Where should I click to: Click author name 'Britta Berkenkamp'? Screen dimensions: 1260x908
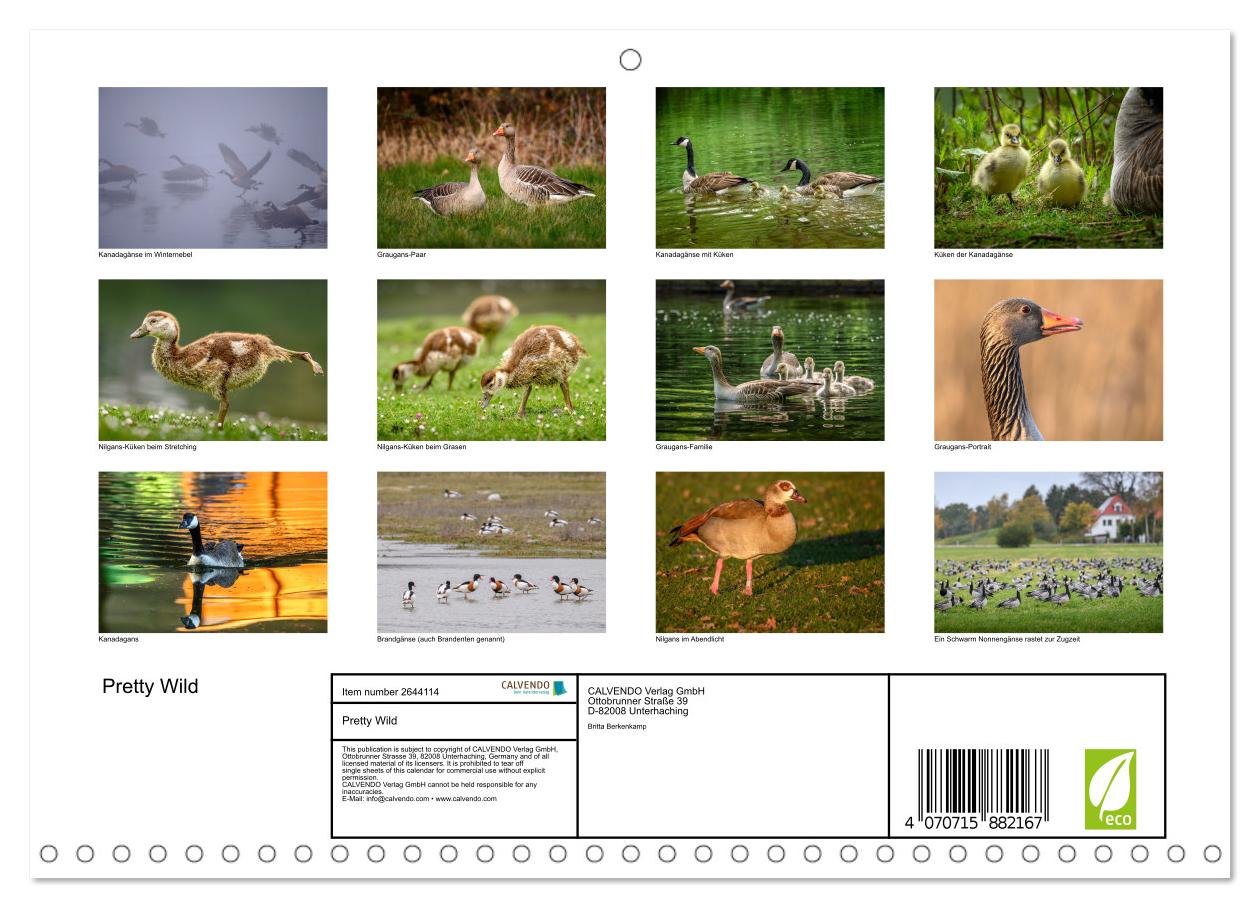tap(617, 726)
